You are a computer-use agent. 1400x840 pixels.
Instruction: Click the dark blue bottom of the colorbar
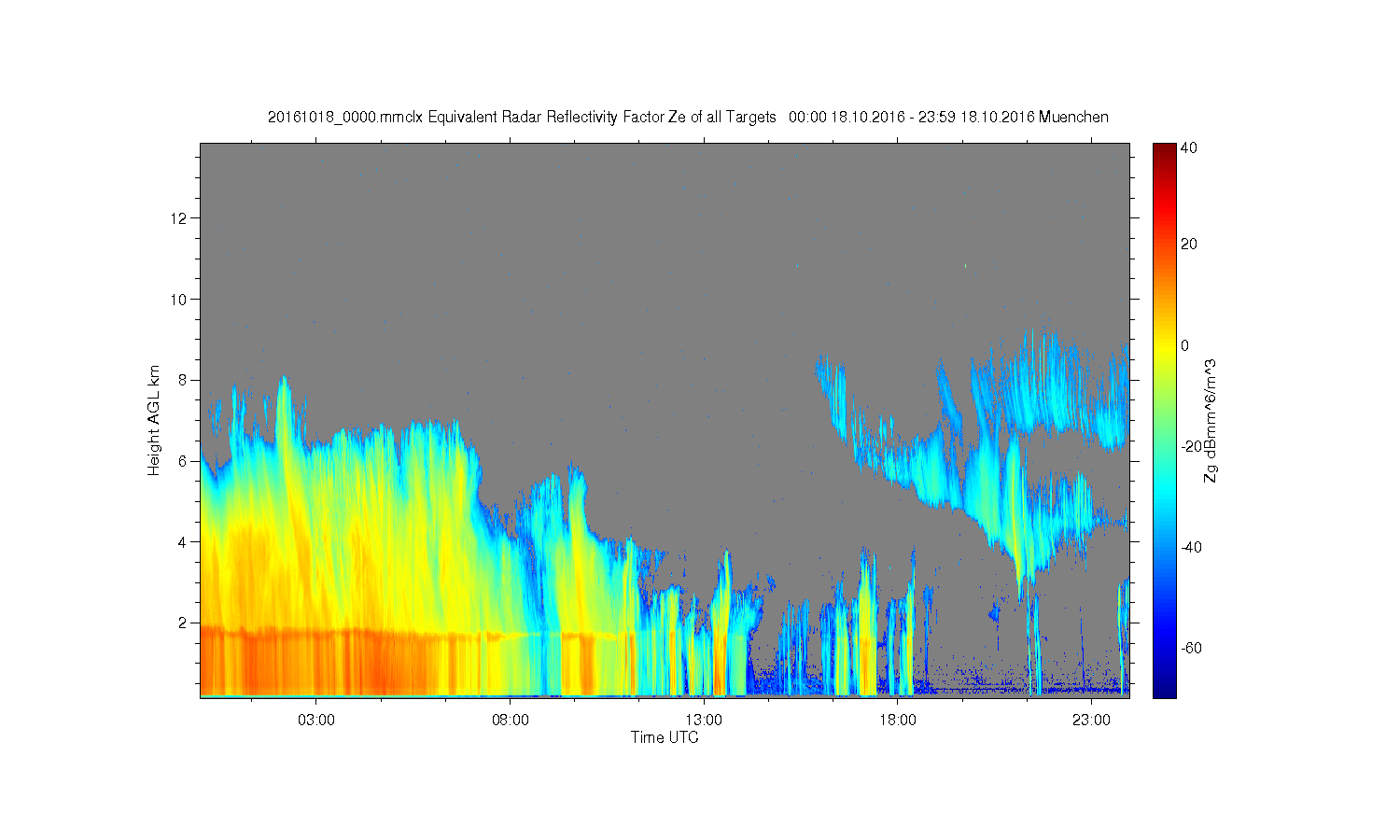pyautogui.click(x=1164, y=689)
